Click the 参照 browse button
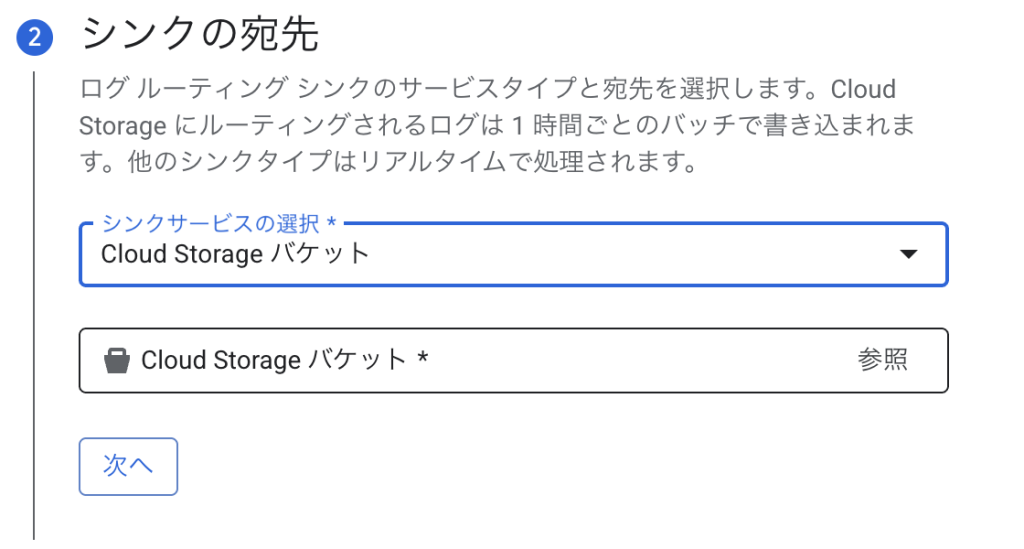The image size is (1024, 549). click(882, 360)
